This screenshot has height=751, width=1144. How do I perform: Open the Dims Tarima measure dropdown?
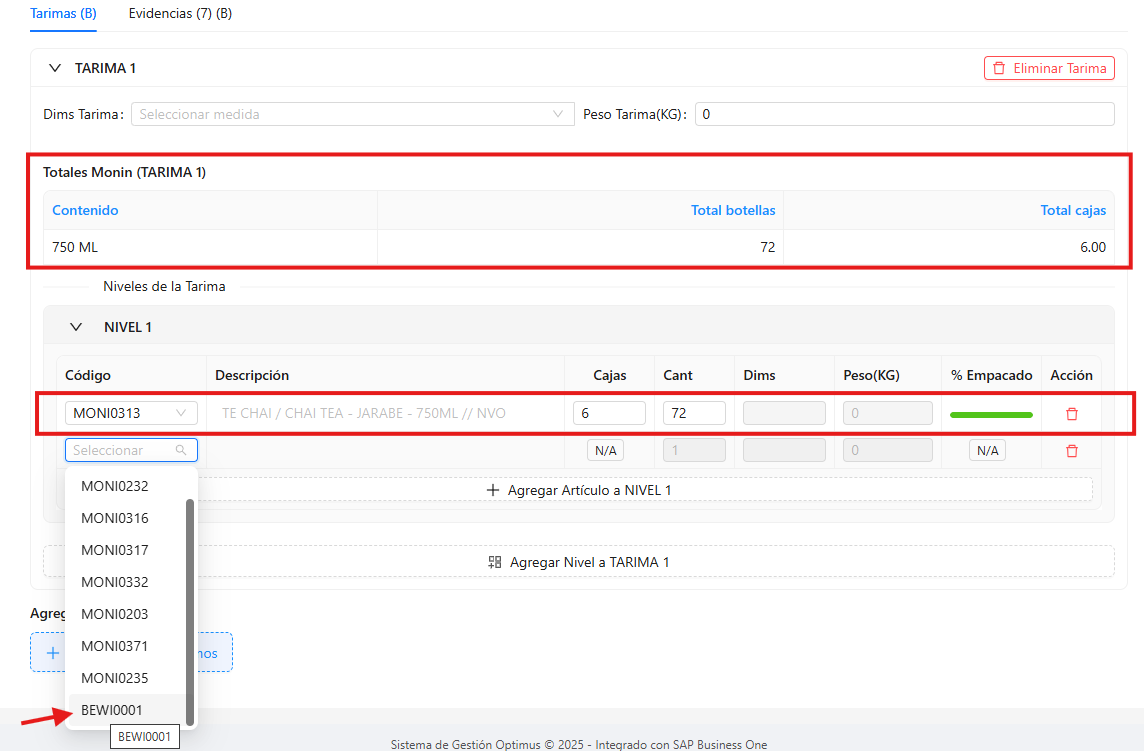pyautogui.click(x=352, y=114)
